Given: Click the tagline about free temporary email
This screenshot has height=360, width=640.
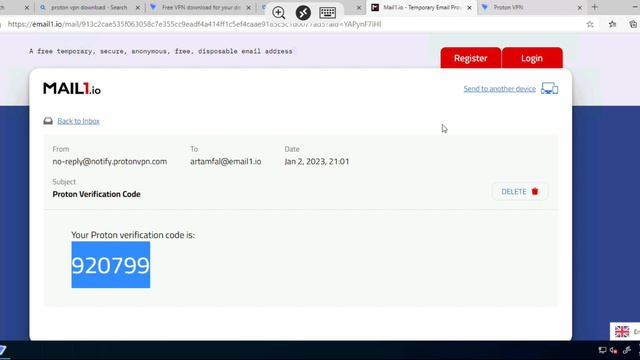Looking at the screenshot, I should pyautogui.click(x=160, y=51).
